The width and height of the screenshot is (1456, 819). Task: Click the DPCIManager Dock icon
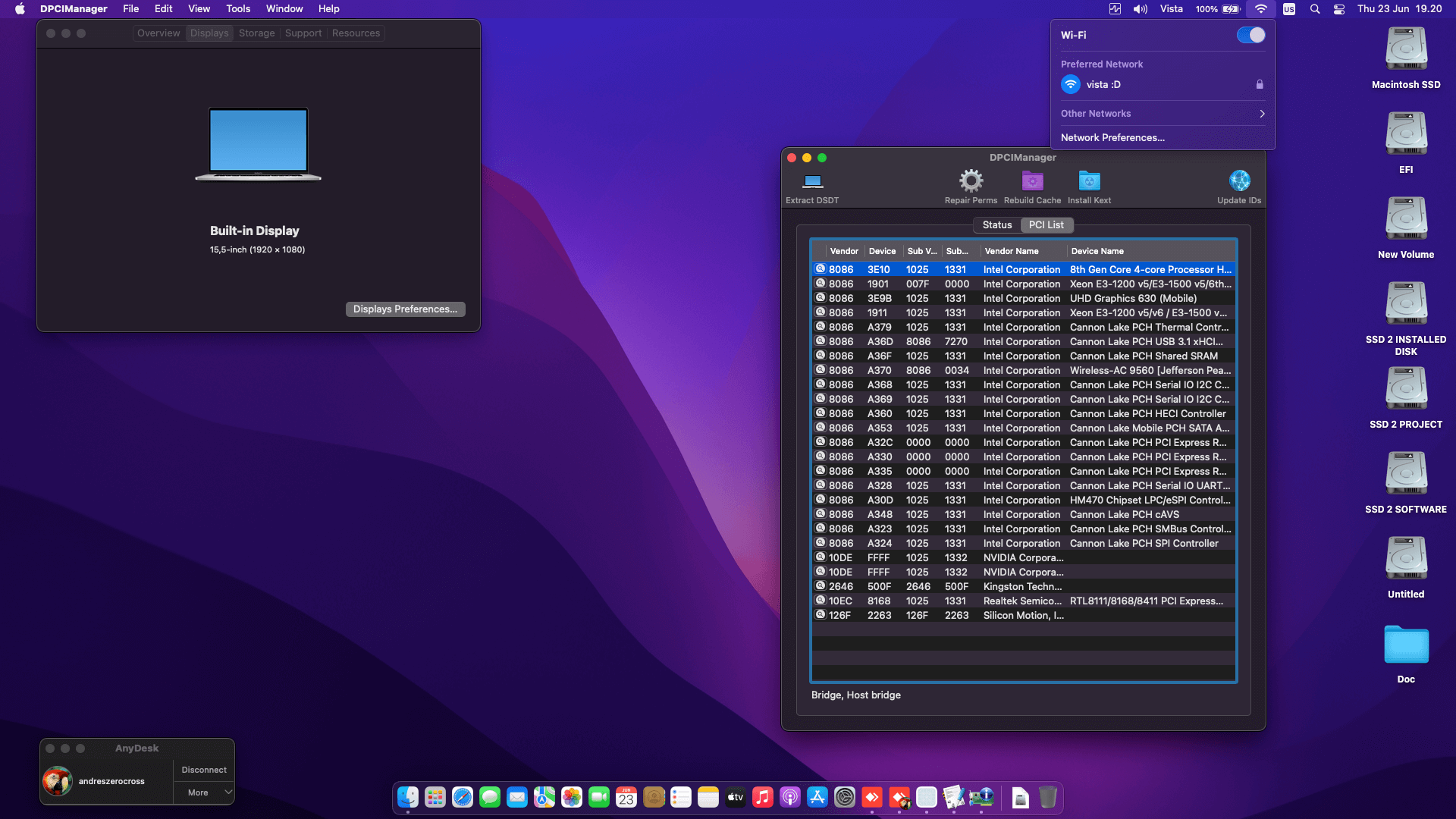point(981,797)
